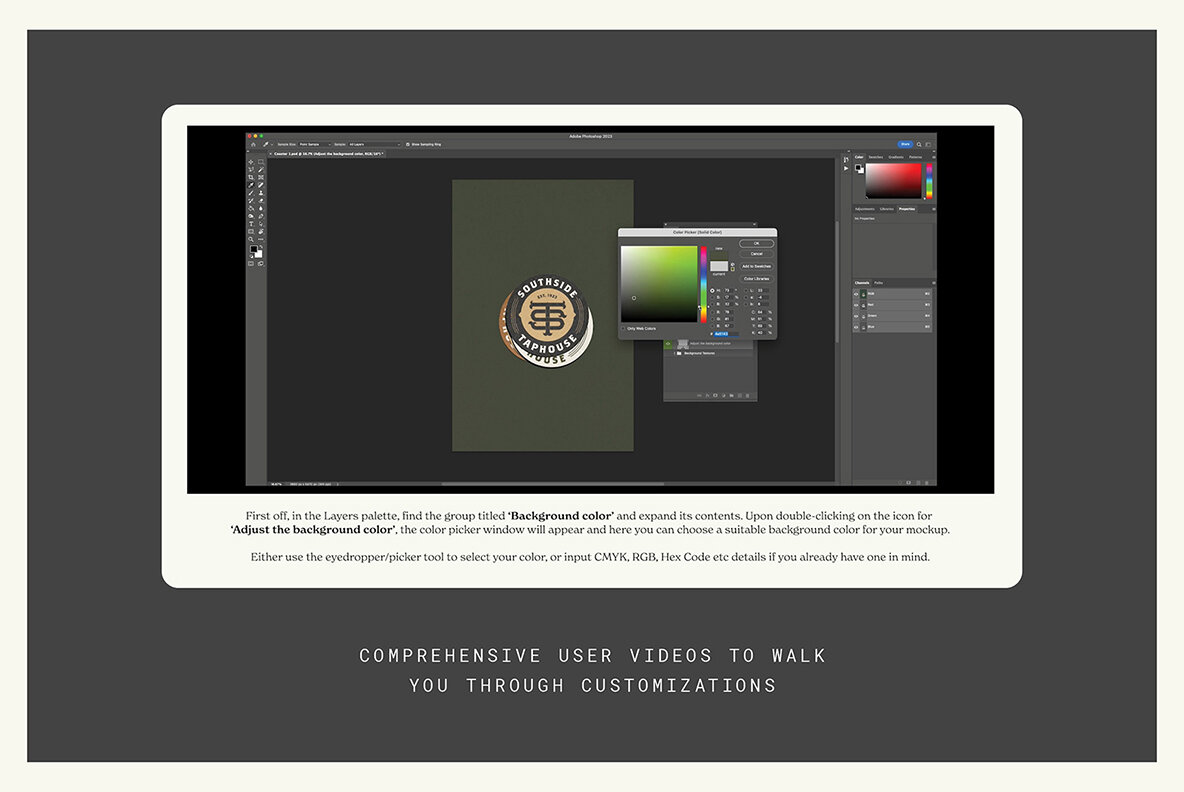Toggle visibility of Adjust the background color layer
The height and width of the screenshot is (792, 1184).
(x=668, y=344)
